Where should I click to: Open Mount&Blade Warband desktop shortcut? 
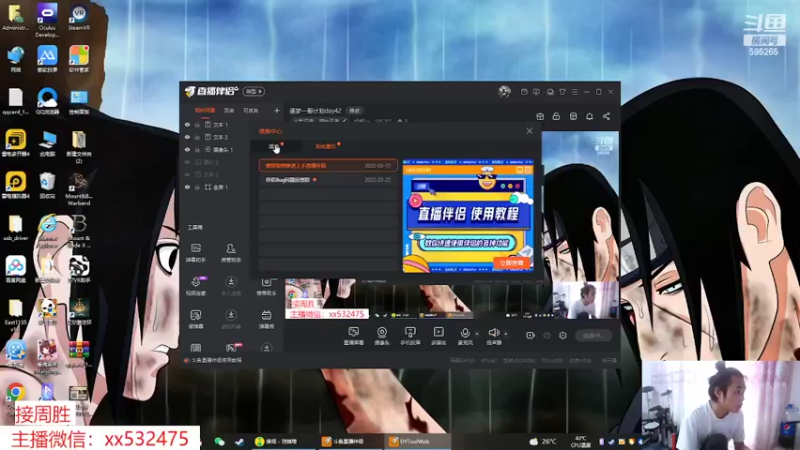79,189
